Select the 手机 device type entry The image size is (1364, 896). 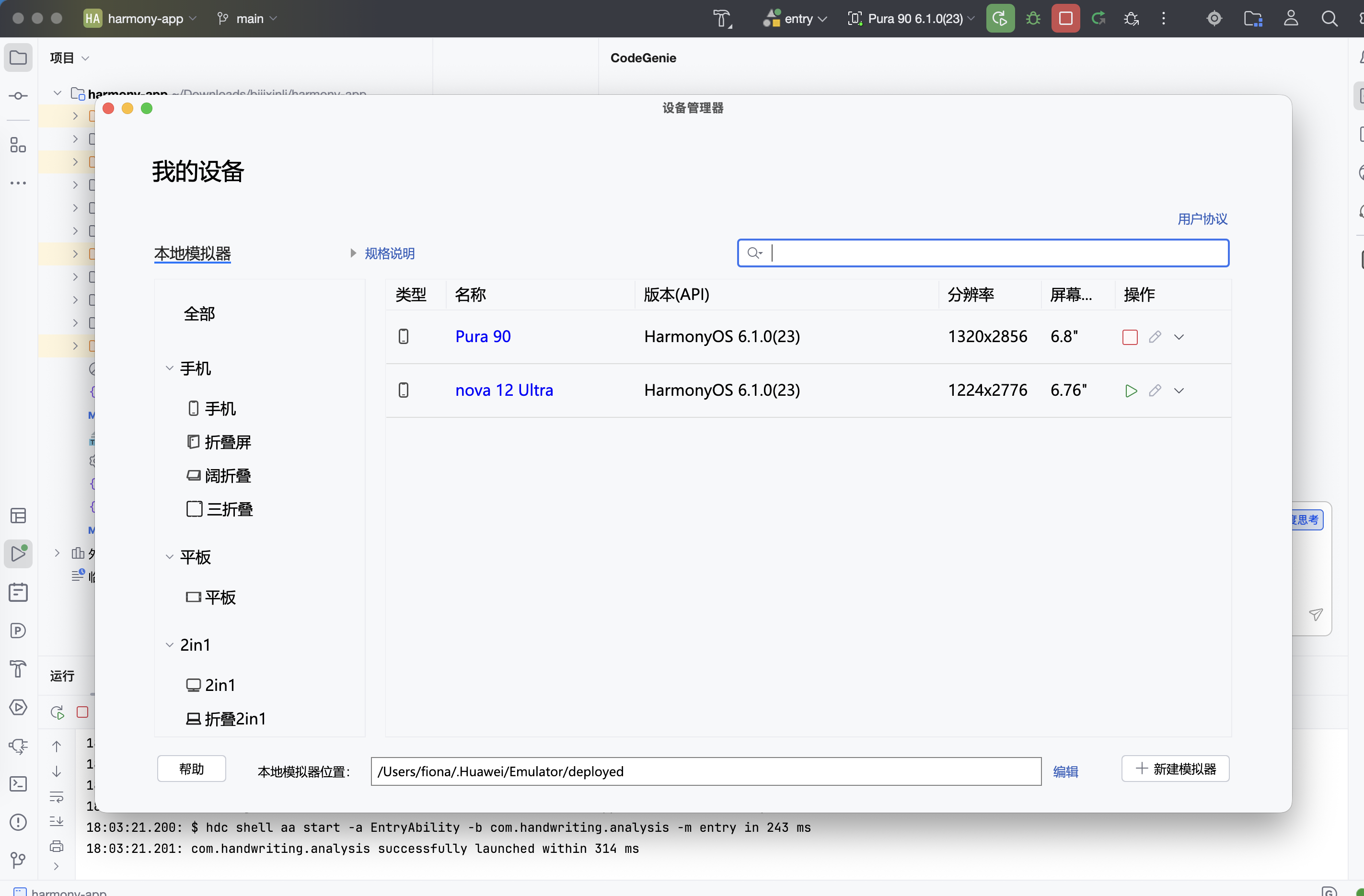coord(212,408)
